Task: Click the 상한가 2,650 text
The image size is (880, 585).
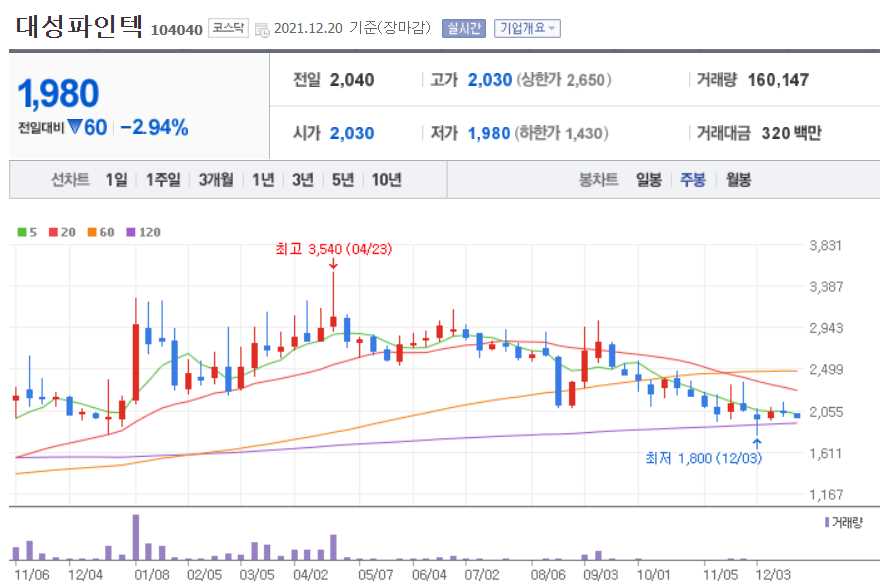Action: 563,80
